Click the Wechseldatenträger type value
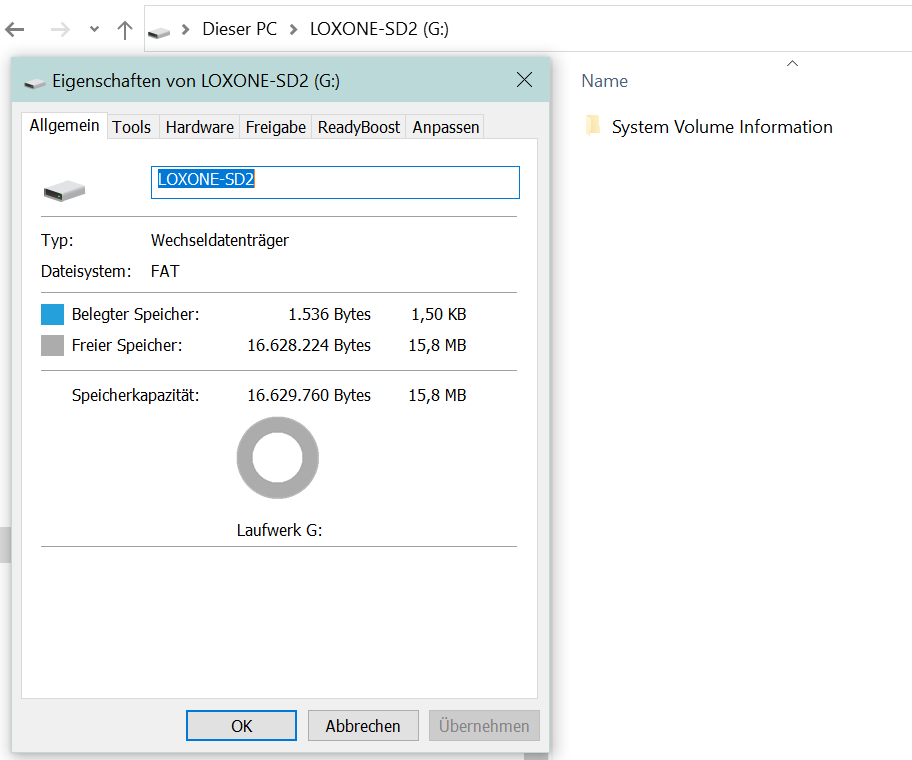Screen dimensions: 912x760 click(x=220, y=240)
